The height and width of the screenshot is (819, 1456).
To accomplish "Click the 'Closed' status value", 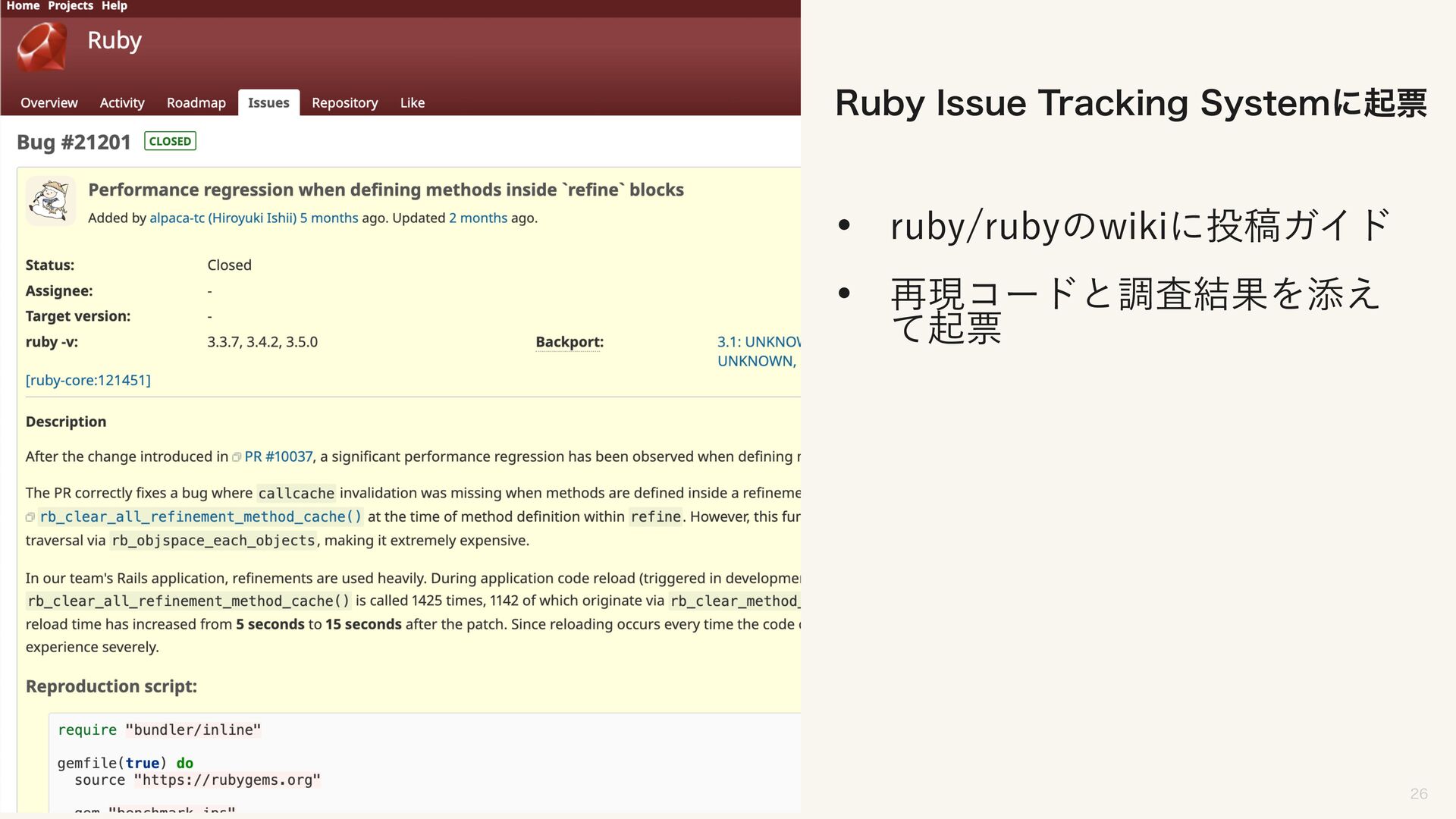I will click(229, 265).
